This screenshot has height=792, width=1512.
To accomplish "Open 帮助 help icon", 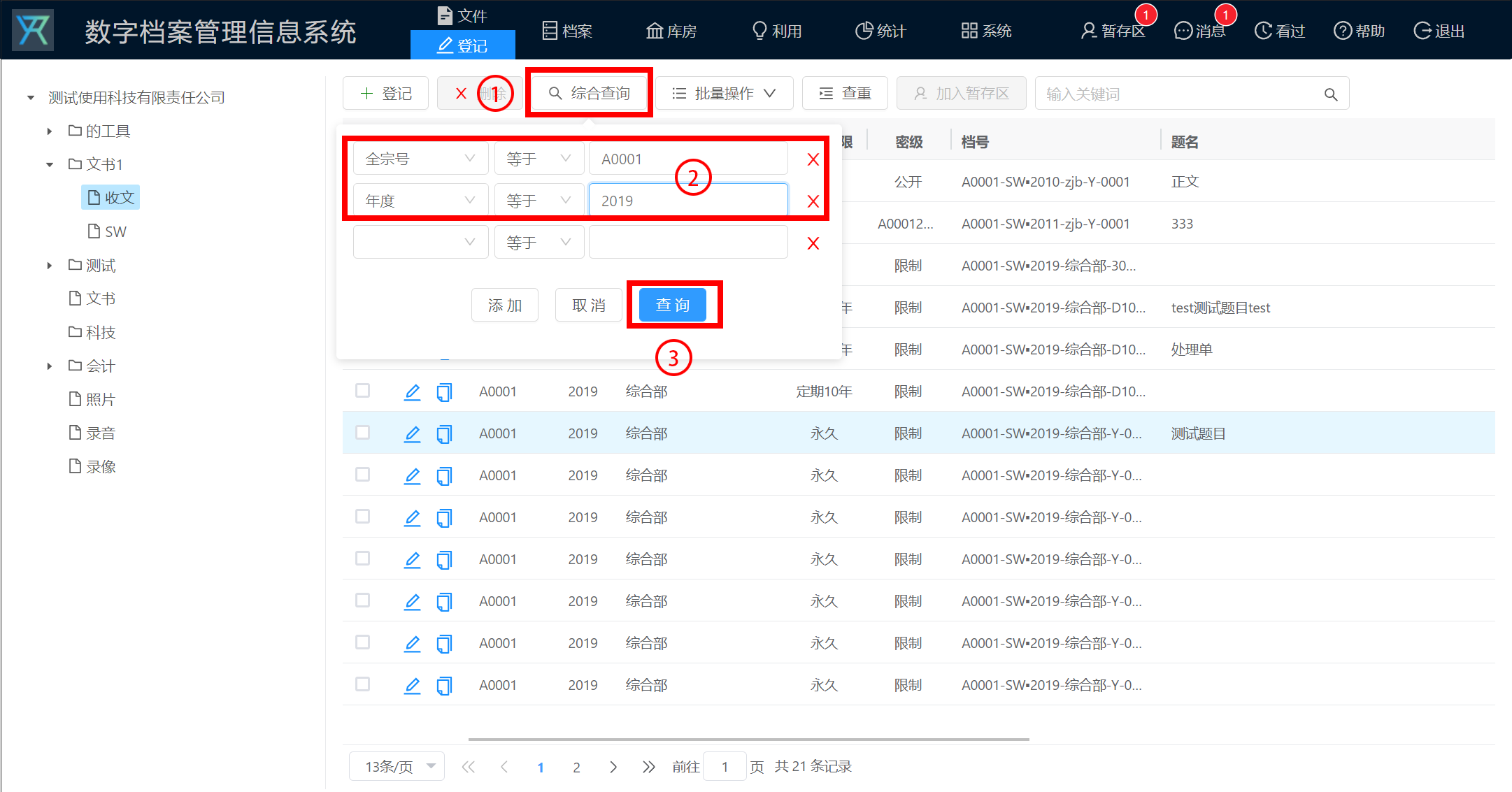I will [1360, 31].
